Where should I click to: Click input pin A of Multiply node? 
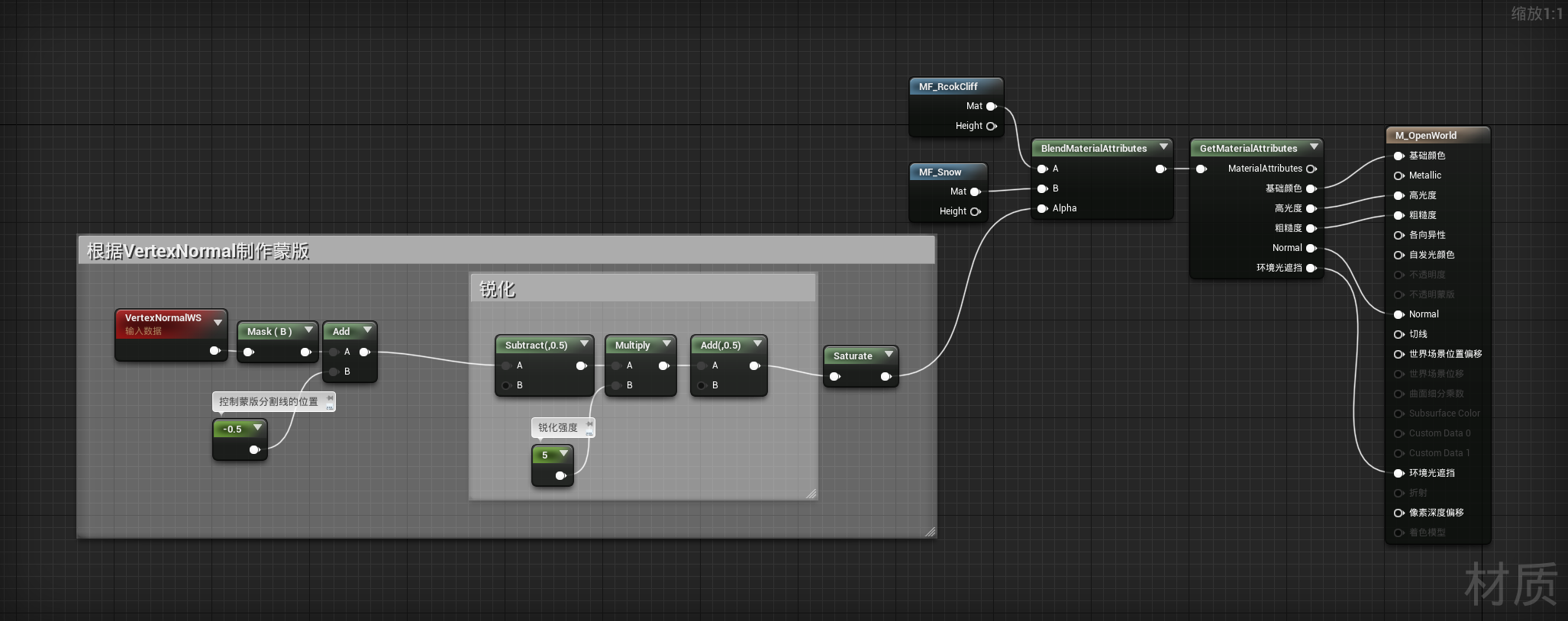(x=616, y=366)
